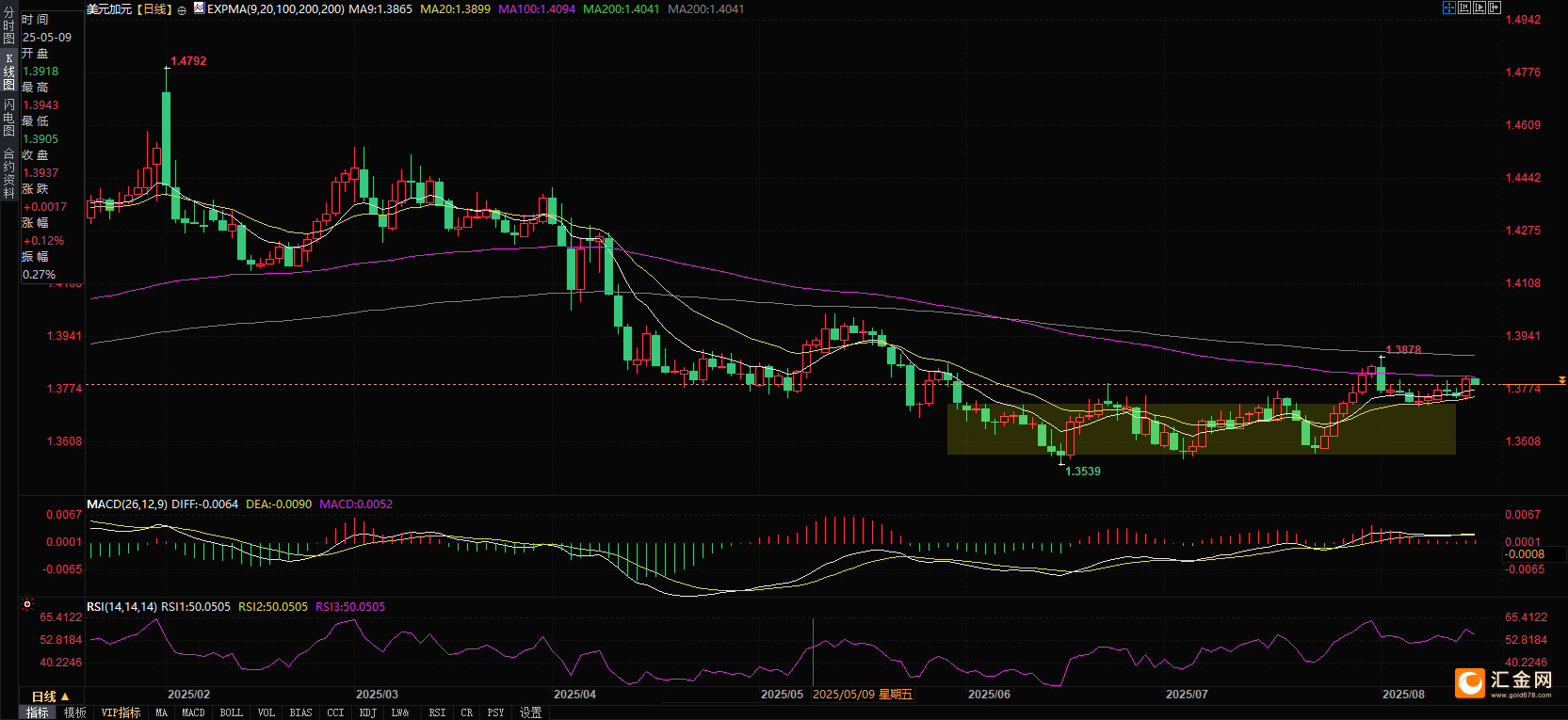This screenshot has width=1568, height=720.
Task: Apply the BIAS indicator
Action: [301, 712]
